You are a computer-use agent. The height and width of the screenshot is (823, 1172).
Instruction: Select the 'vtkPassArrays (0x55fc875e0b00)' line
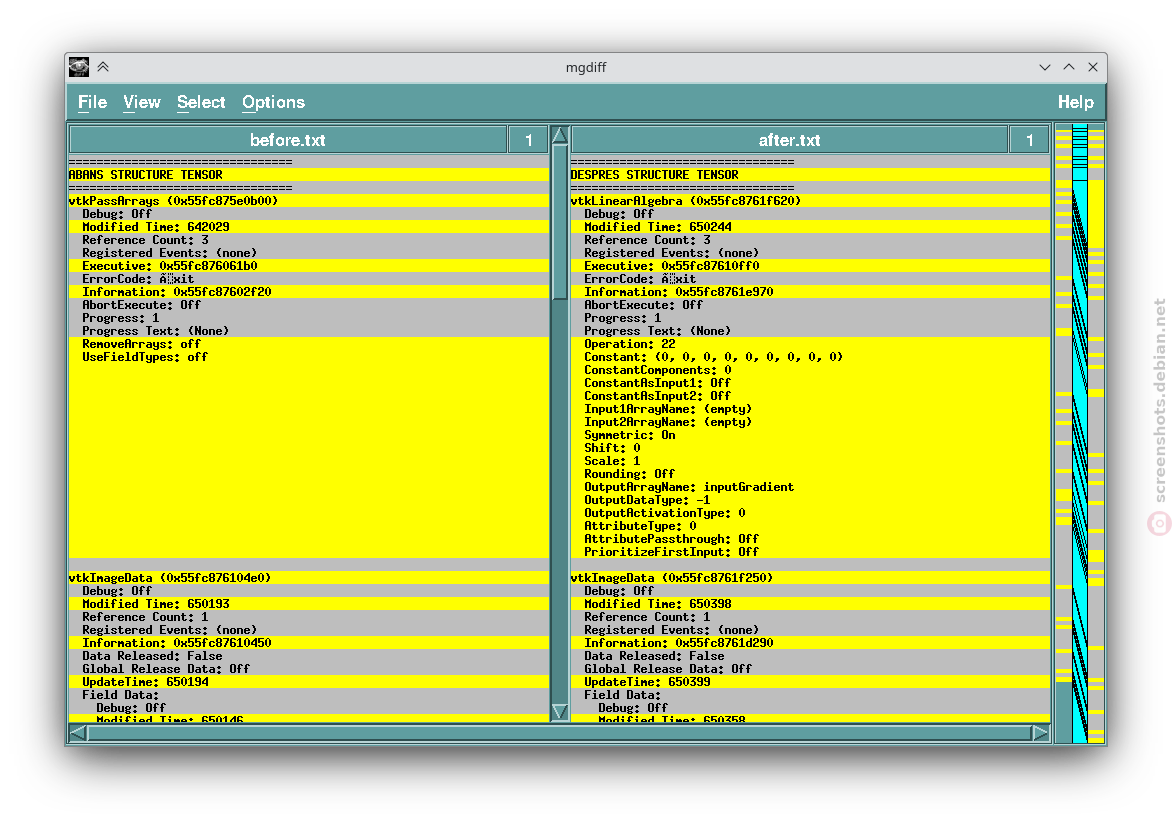coord(309,201)
